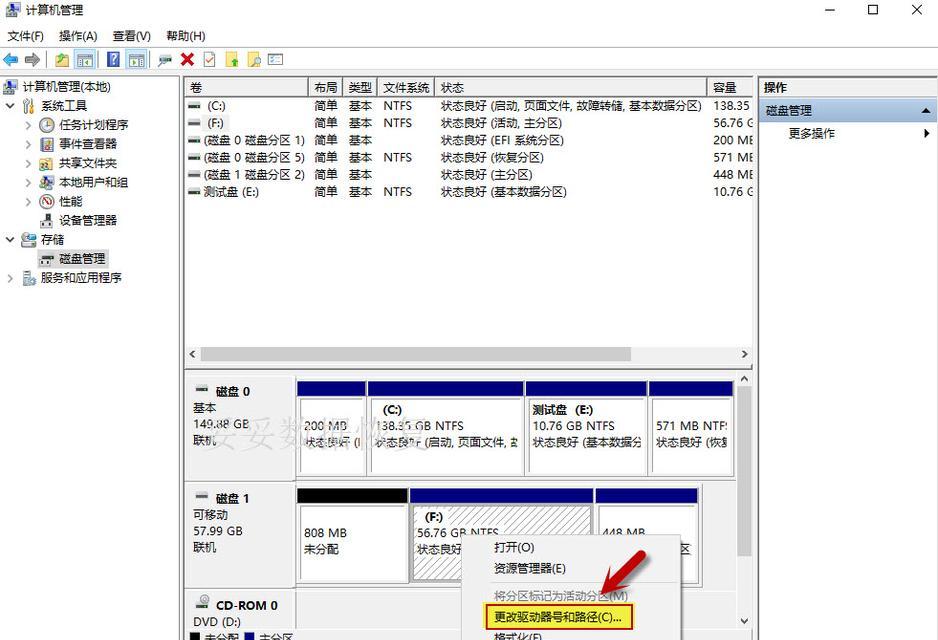Click the yellow page with green arrow icon
938x640 pixels.
[232, 60]
